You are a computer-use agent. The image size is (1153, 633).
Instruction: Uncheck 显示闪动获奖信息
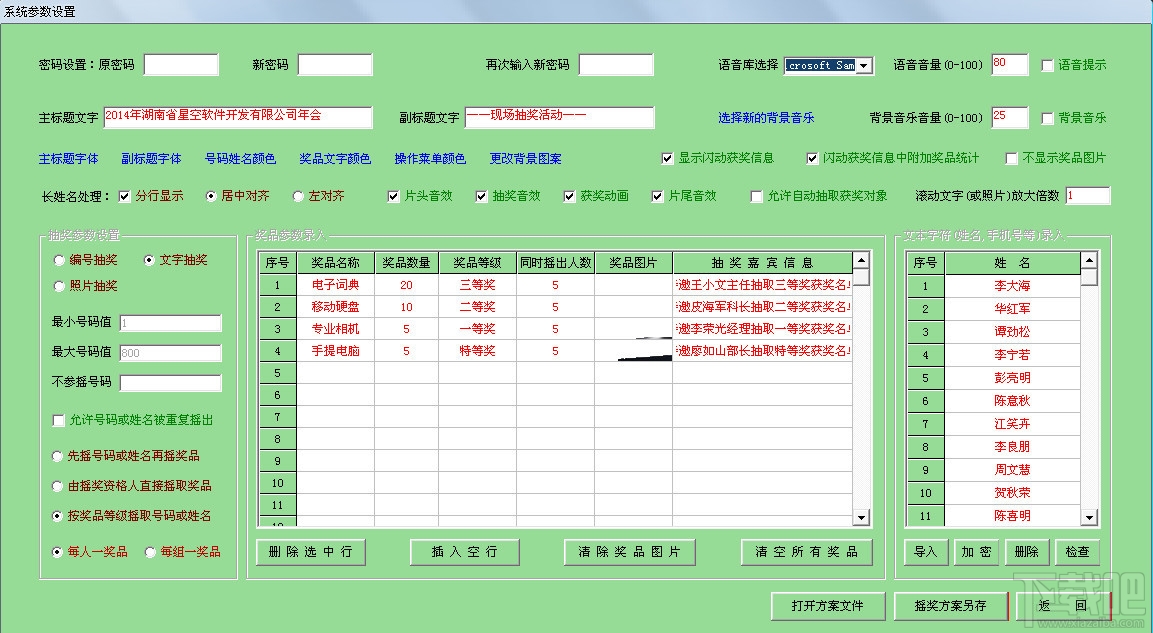click(668, 158)
